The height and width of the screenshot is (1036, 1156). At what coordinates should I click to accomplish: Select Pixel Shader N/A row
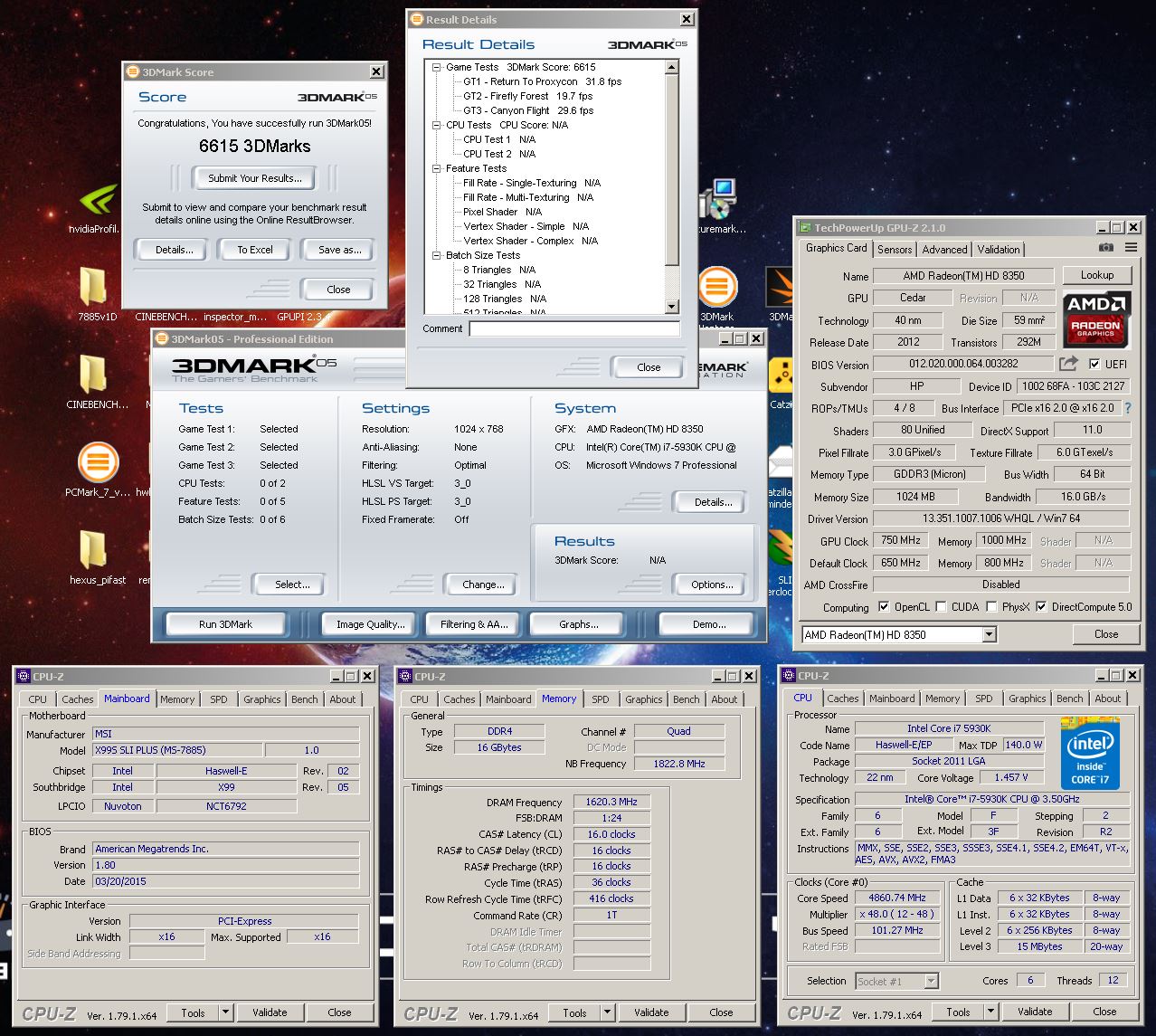(503, 212)
